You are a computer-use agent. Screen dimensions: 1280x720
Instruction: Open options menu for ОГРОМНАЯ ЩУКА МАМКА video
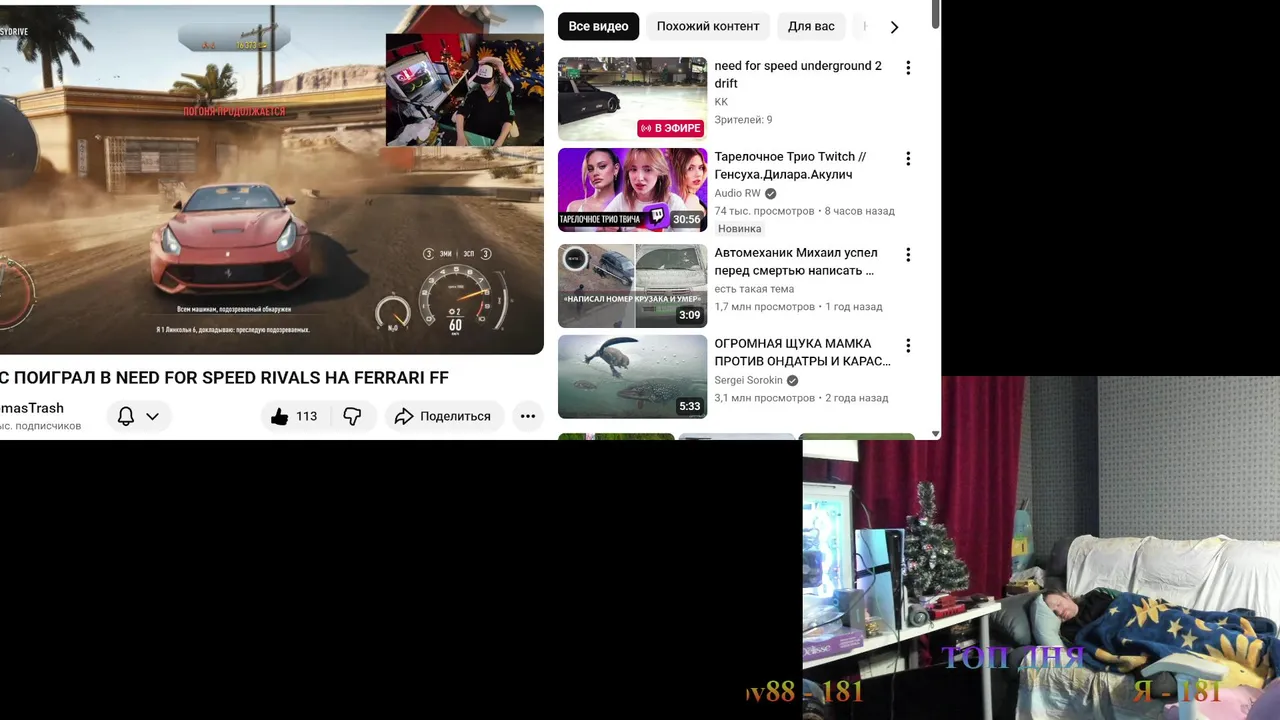point(908,346)
